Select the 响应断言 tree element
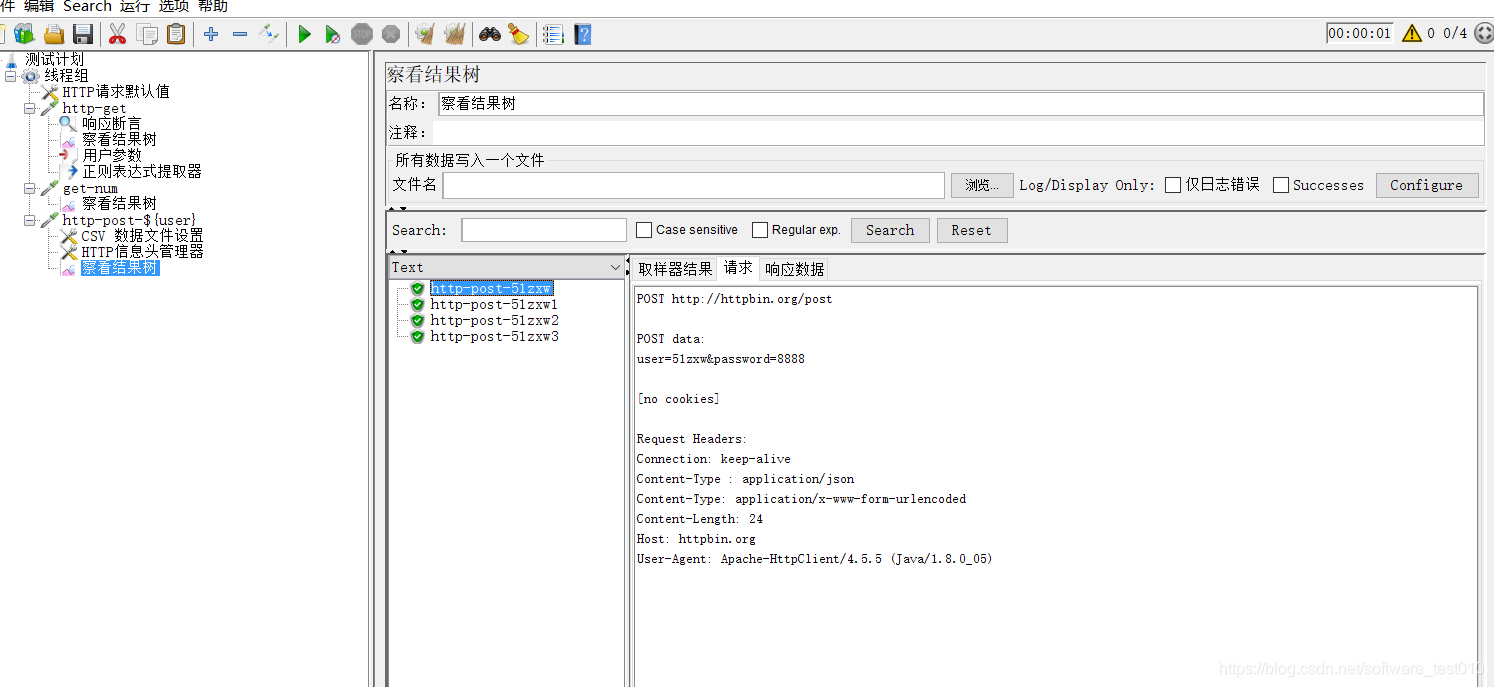The image size is (1494, 687). [112, 124]
